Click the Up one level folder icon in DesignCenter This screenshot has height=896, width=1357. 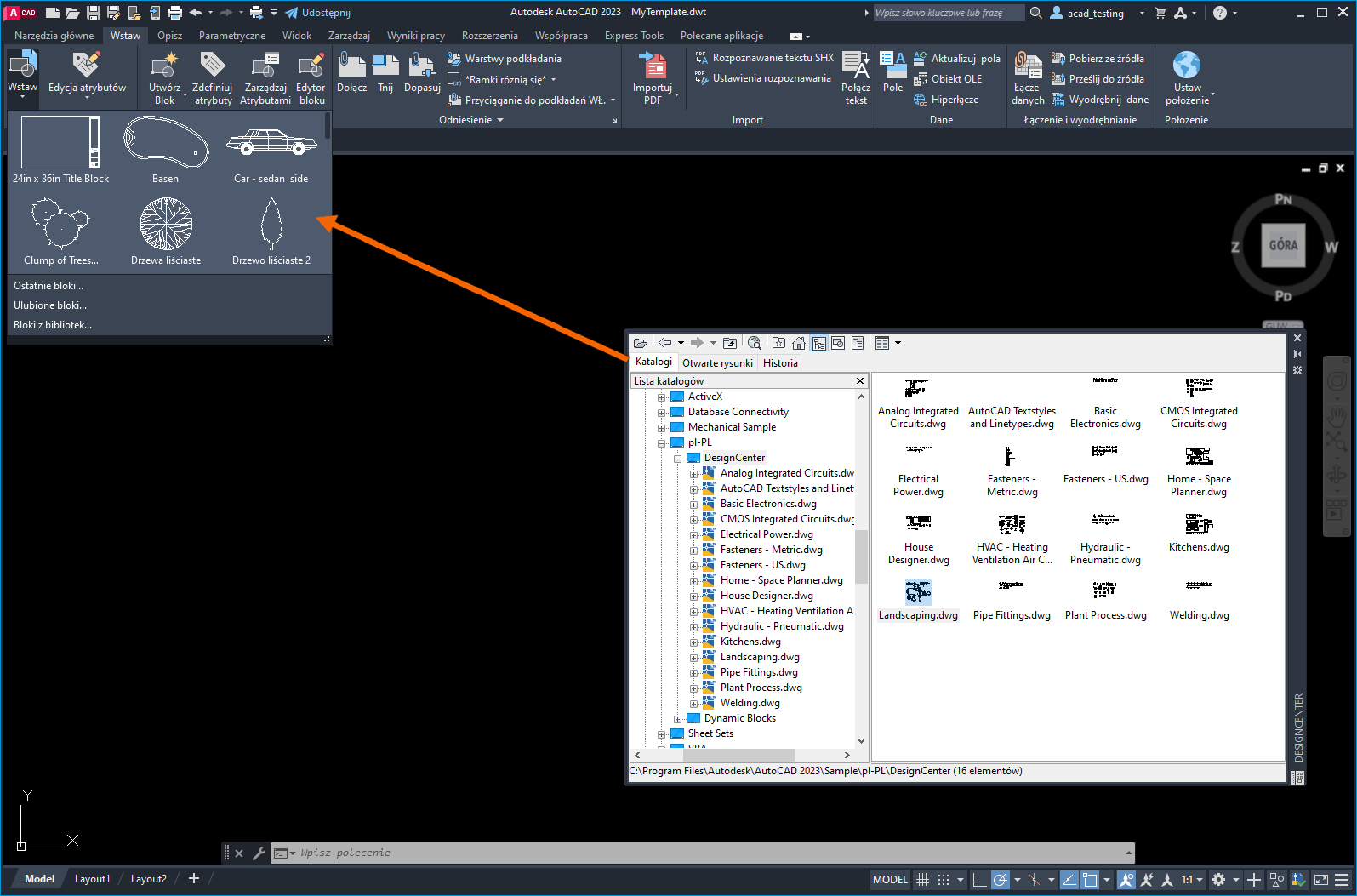[730, 343]
